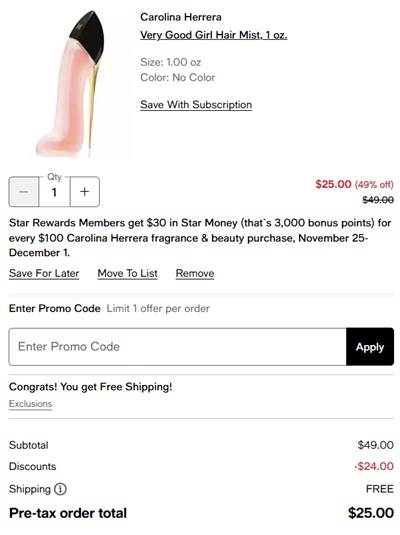400x535 pixels.
Task: Click the Subtotal amount $49.00
Action: (x=375, y=445)
